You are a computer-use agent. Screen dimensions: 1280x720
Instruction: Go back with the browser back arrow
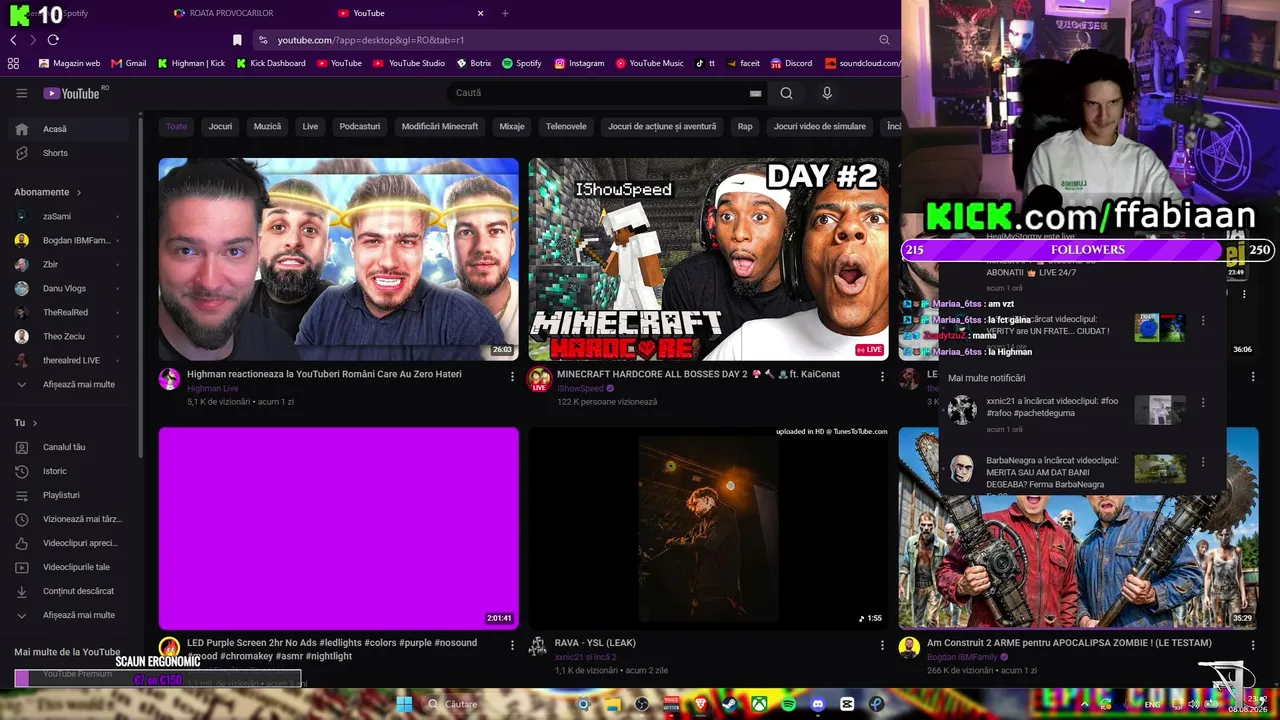click(x=13, y=40)
